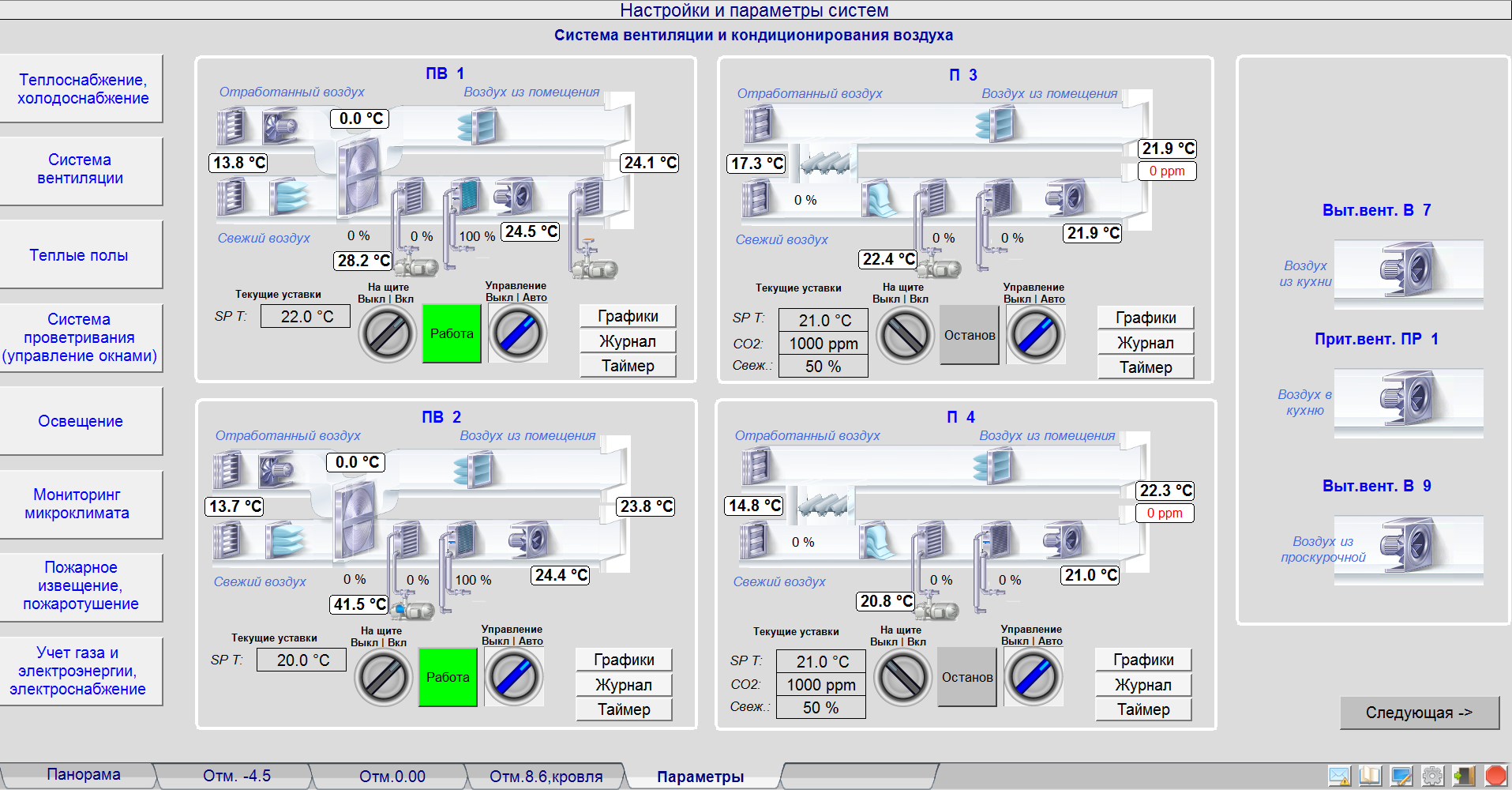Toggle the Управление Выкл/Авто switch in ПВ 2
The image size is (1512, 790).
(513, 677)
